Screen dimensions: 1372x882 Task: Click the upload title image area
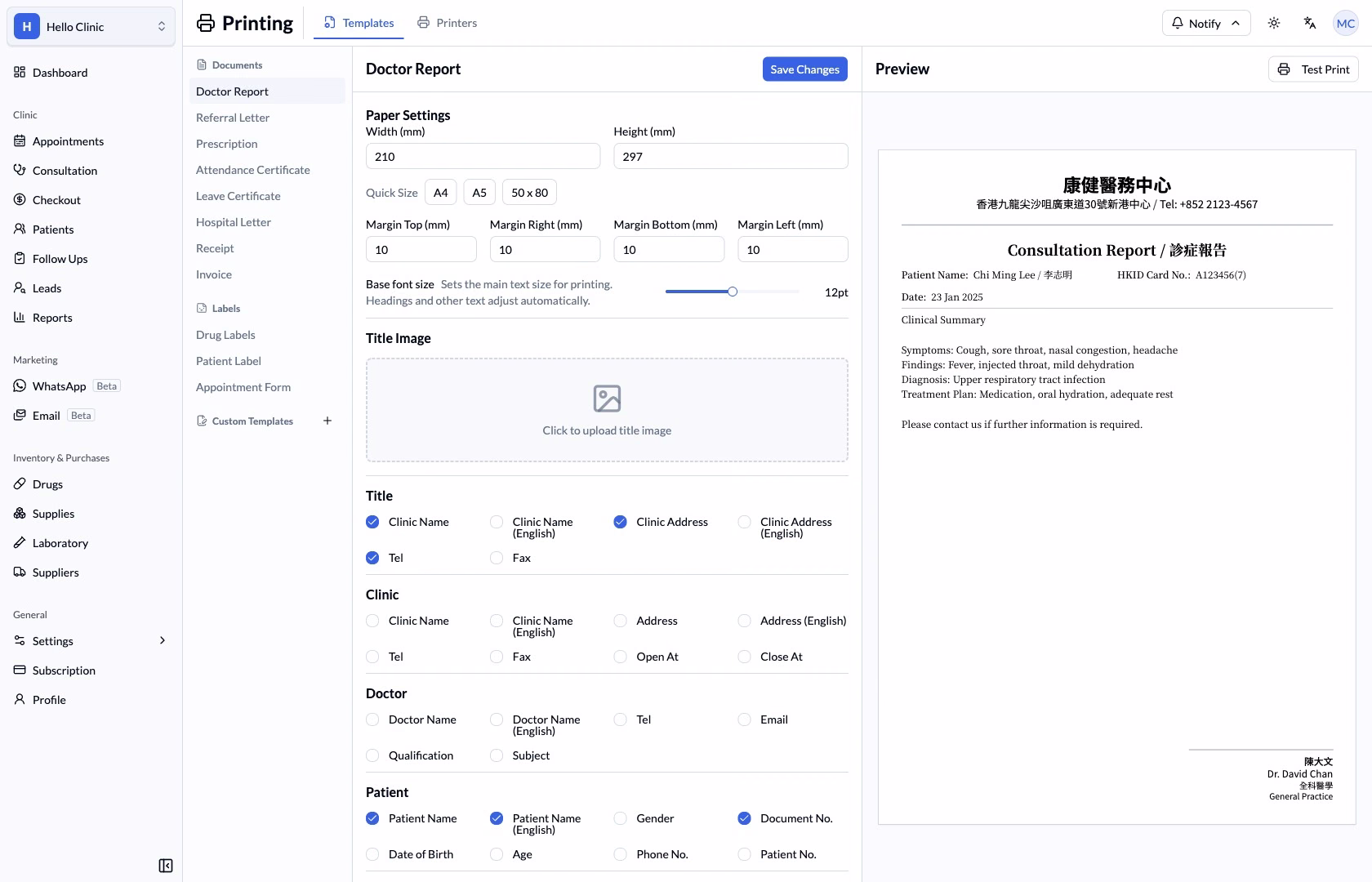pyautogui.click(x=607, y=410)
